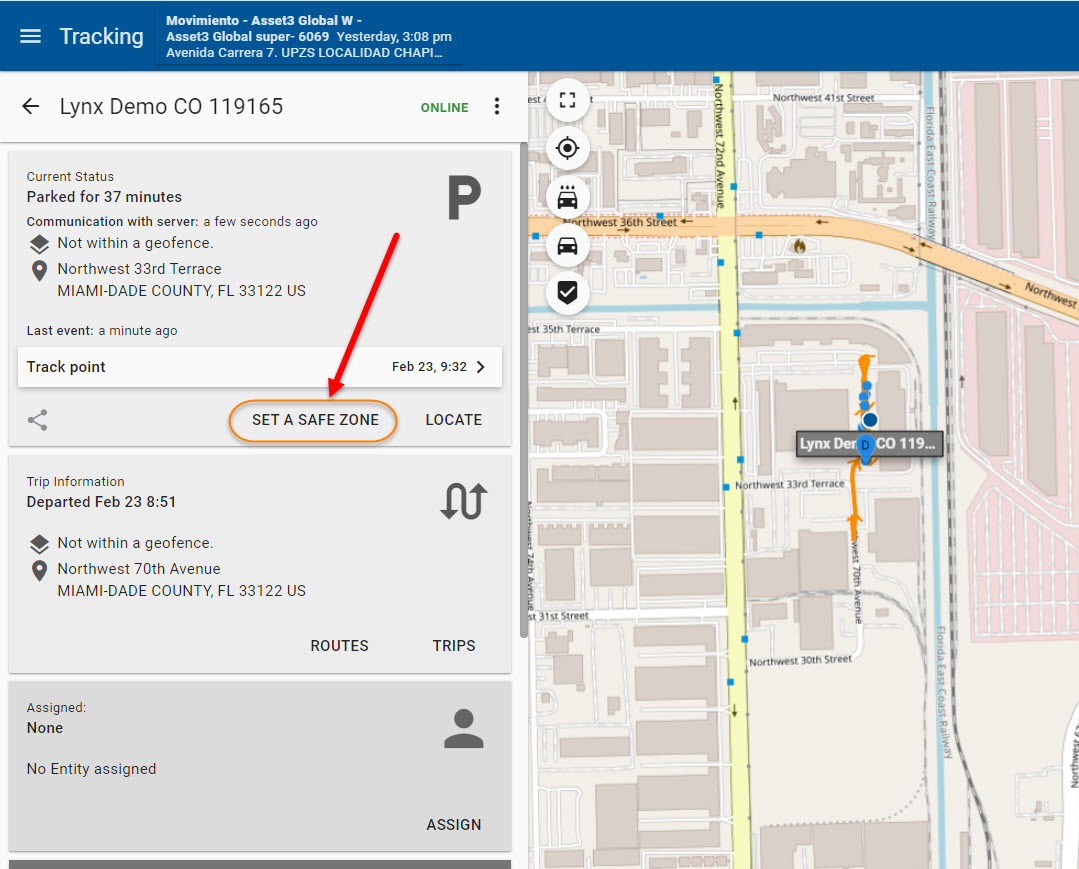Expand the Track point event row
1079x869 pixels.
260,367
